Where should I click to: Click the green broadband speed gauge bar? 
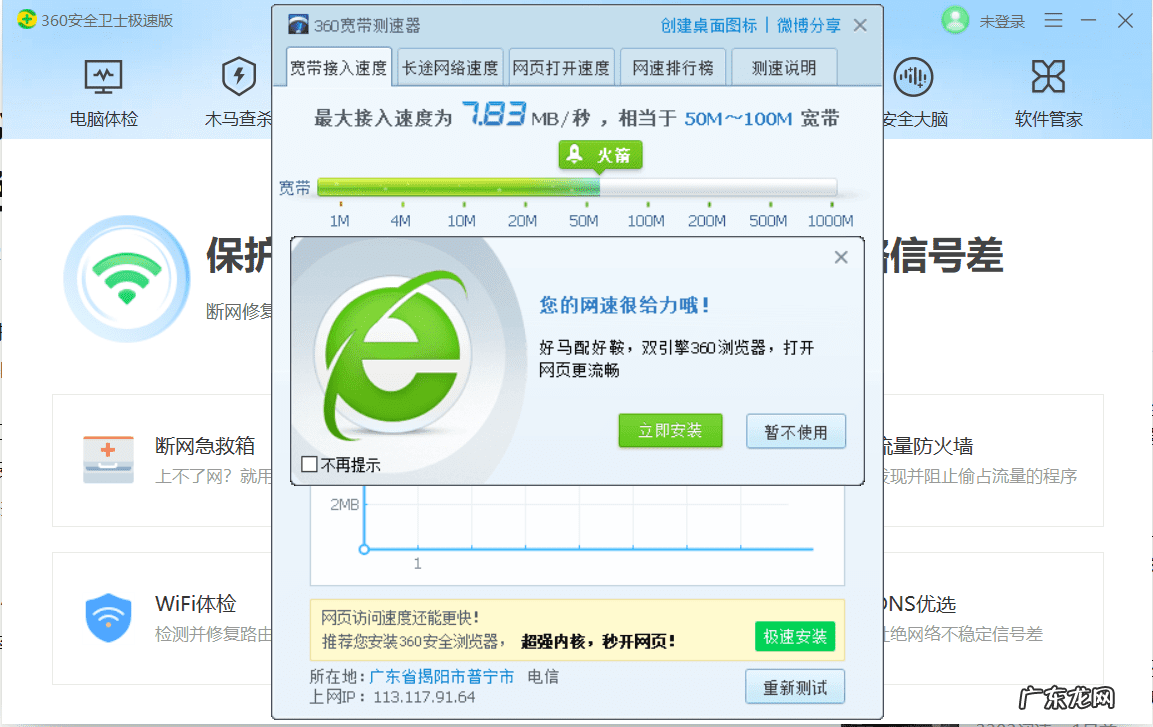460,186
